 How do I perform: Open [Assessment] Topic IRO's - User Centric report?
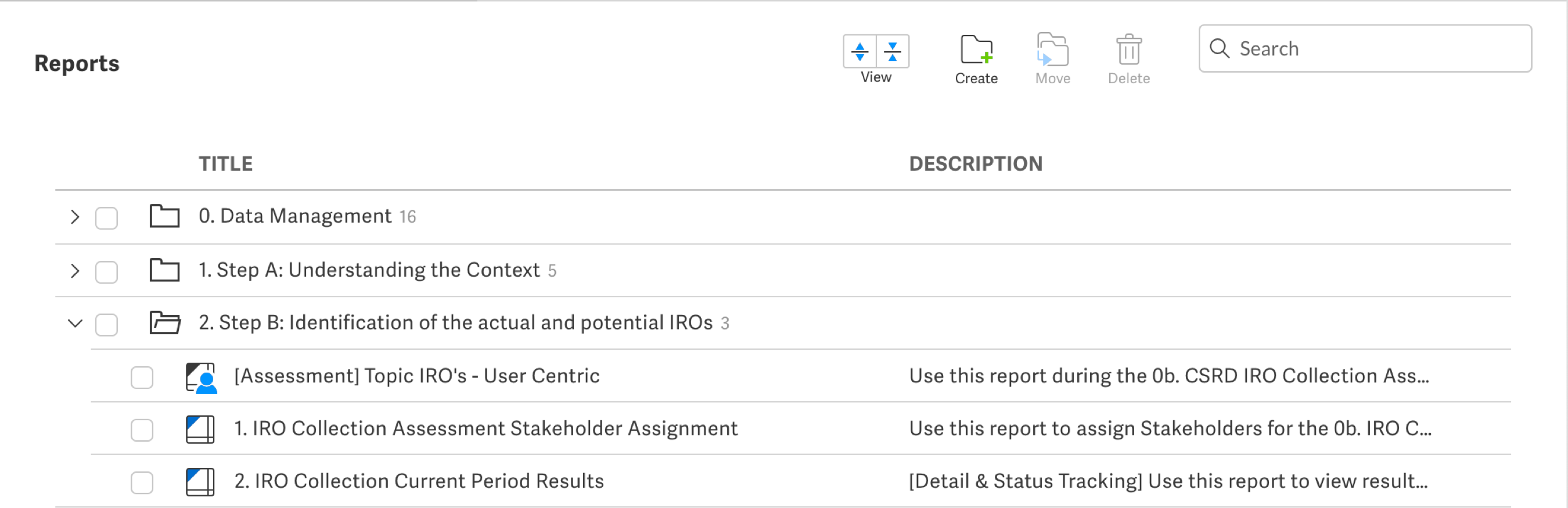coord(417,377)
